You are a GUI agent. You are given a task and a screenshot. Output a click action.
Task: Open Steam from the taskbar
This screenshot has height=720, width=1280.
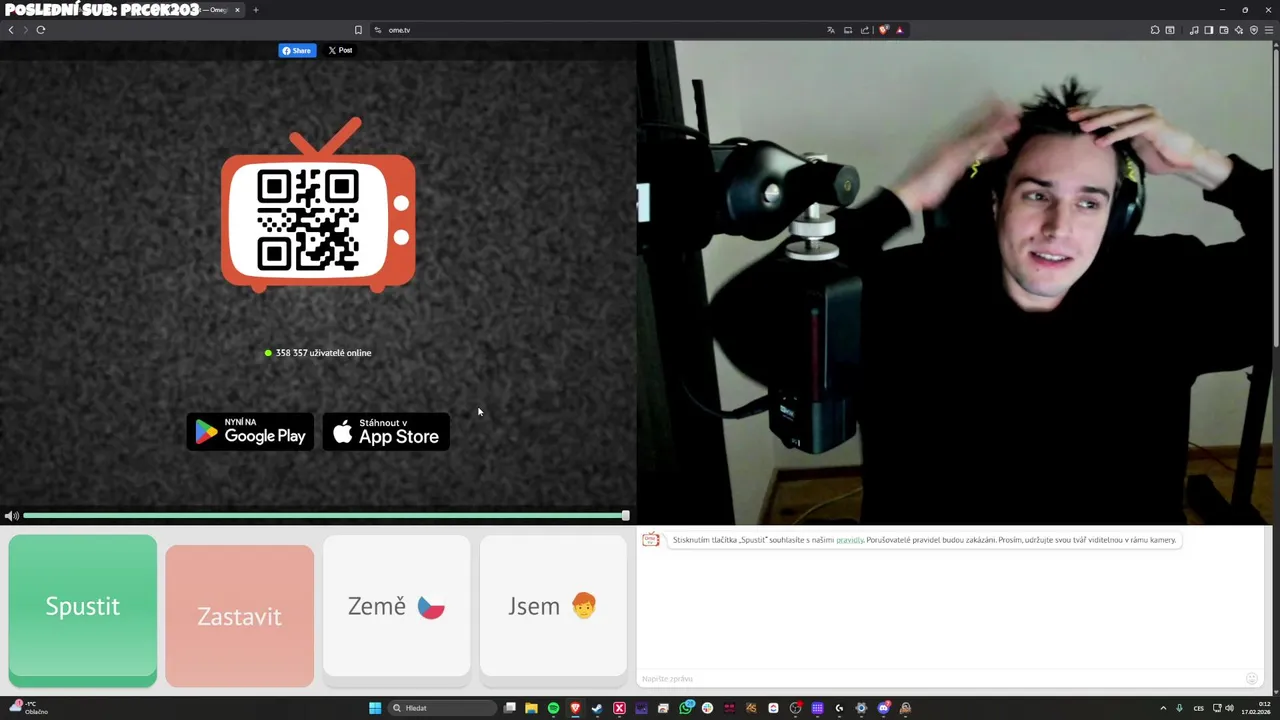point(597,708)
